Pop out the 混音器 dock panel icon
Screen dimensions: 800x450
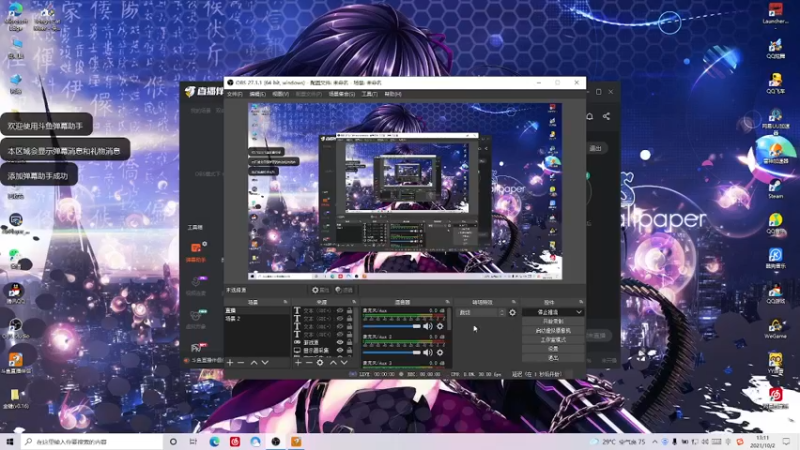tap(447, 302)
